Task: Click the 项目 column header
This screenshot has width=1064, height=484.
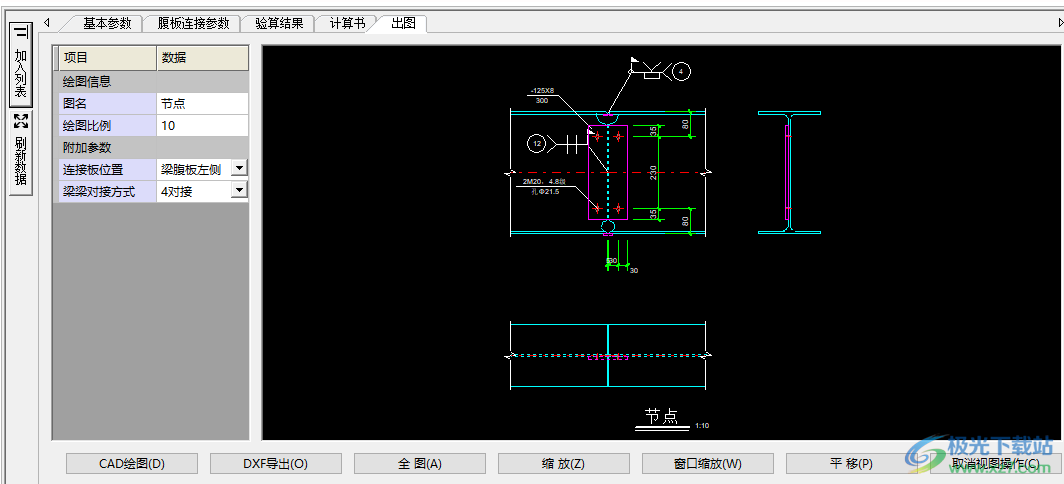Action: pyautogui.click(x=107, y=58)
